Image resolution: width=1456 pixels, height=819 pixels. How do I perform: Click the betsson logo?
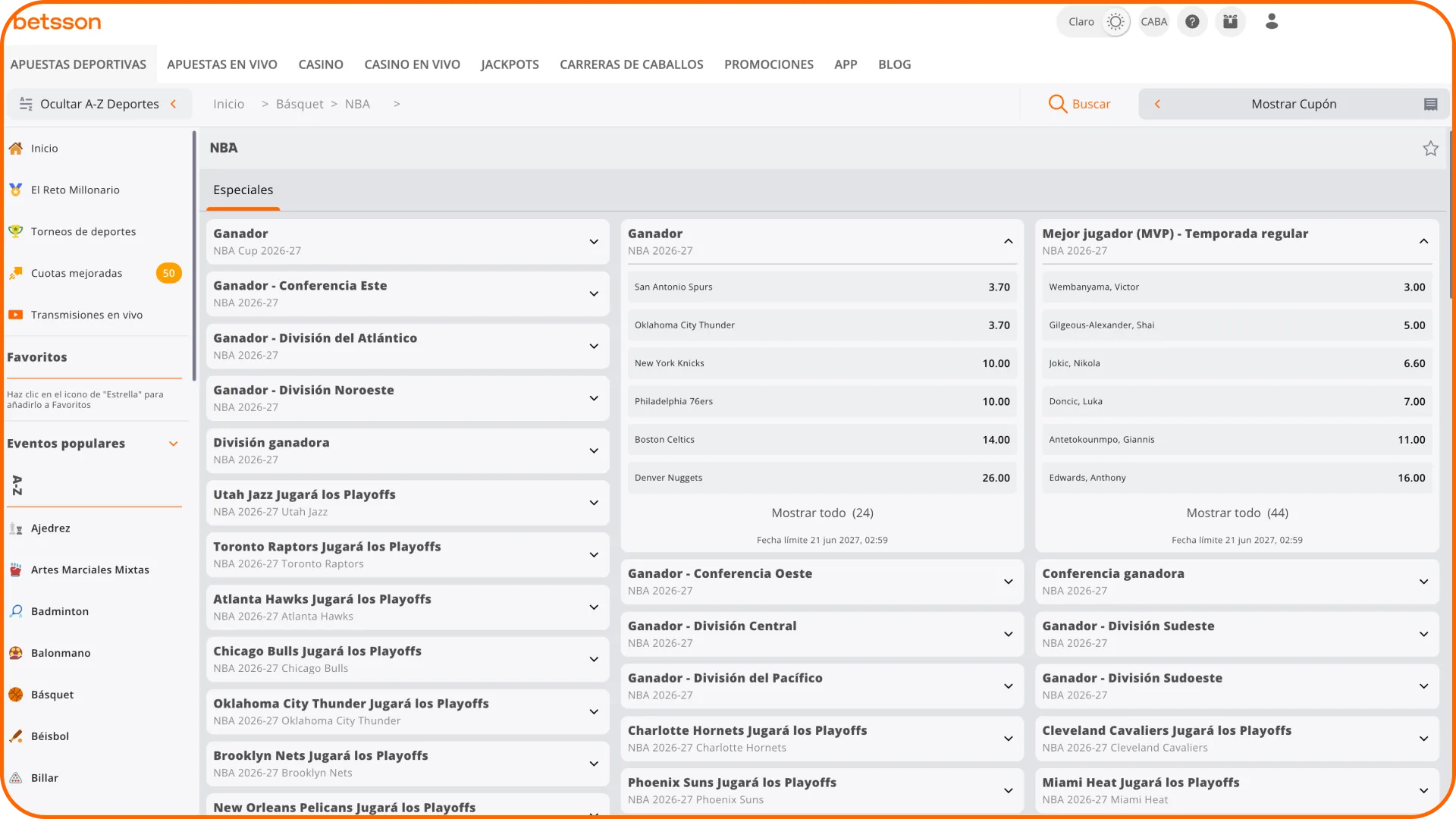pos(57,22)
